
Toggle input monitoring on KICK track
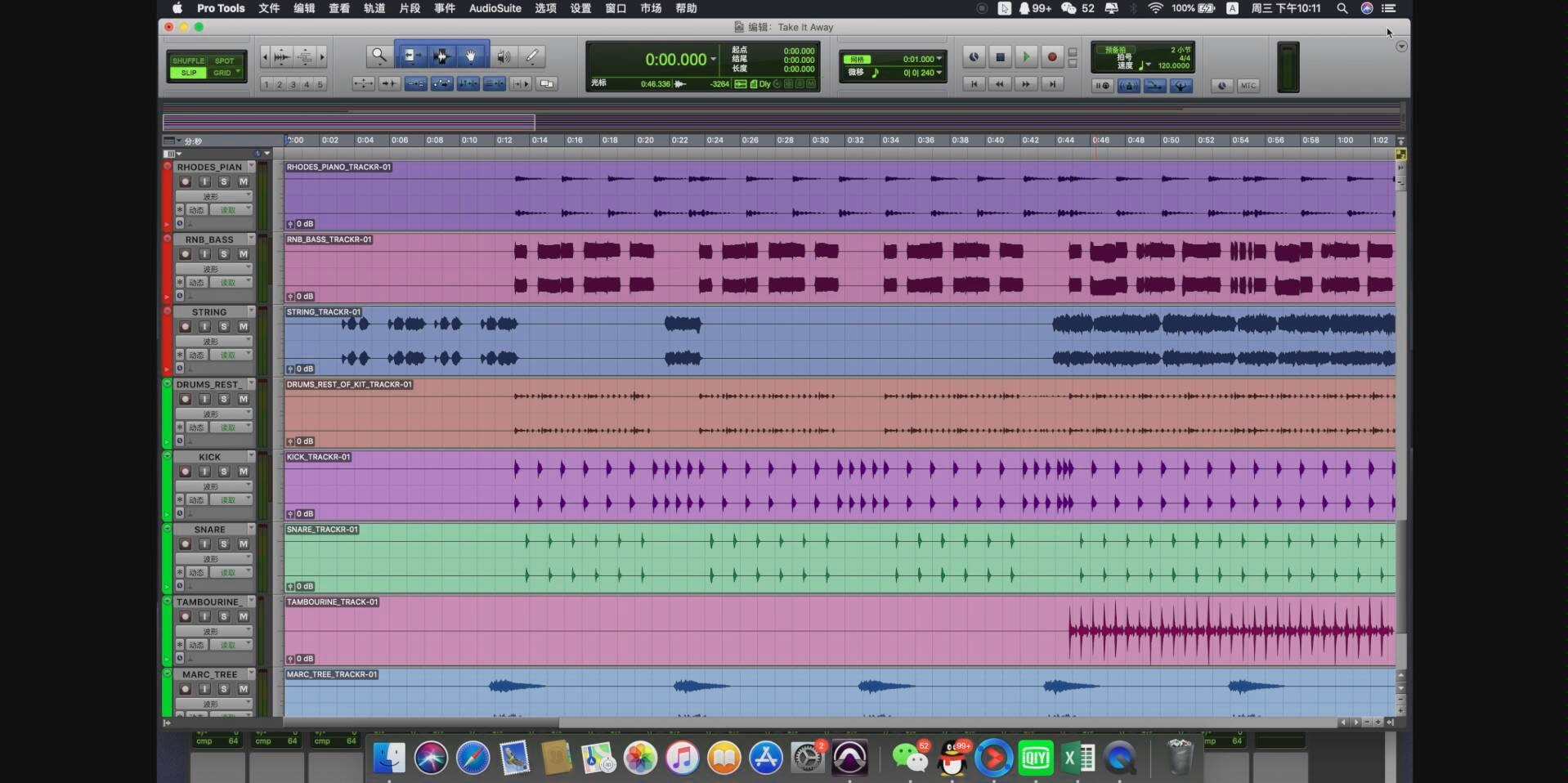tap(204, 472)
